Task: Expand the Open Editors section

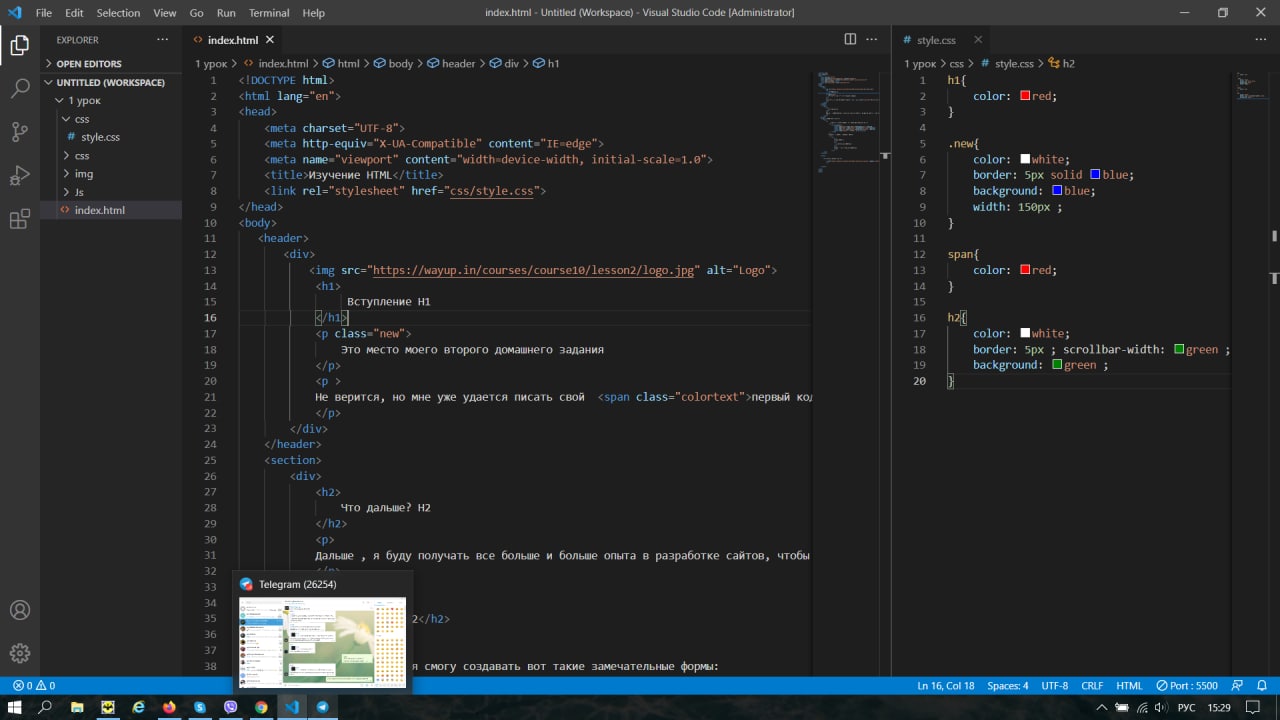Action: [x=88, y=64]
